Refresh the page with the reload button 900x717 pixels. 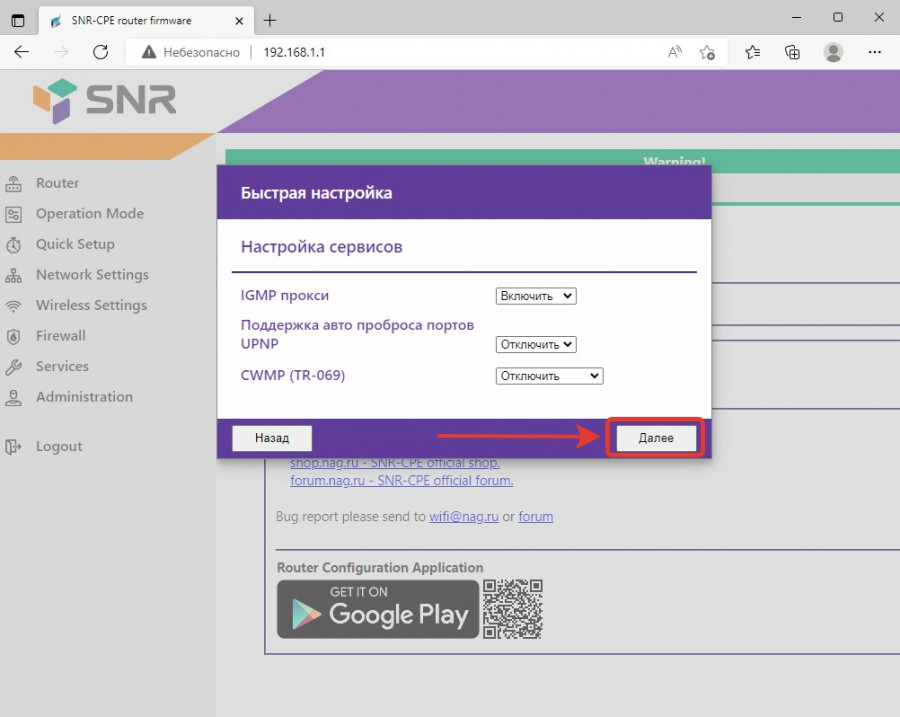point(100,52)
